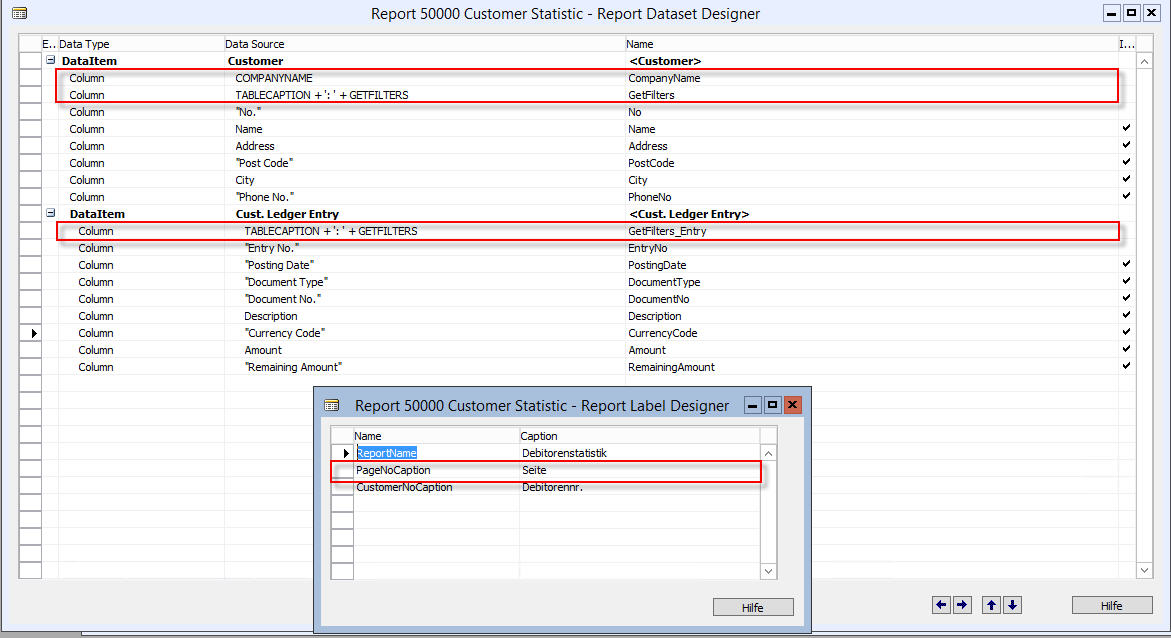This screenshot has width=1171, height=638.
Task: Move row up with up arrow button
Action: [x=991, y=605]
